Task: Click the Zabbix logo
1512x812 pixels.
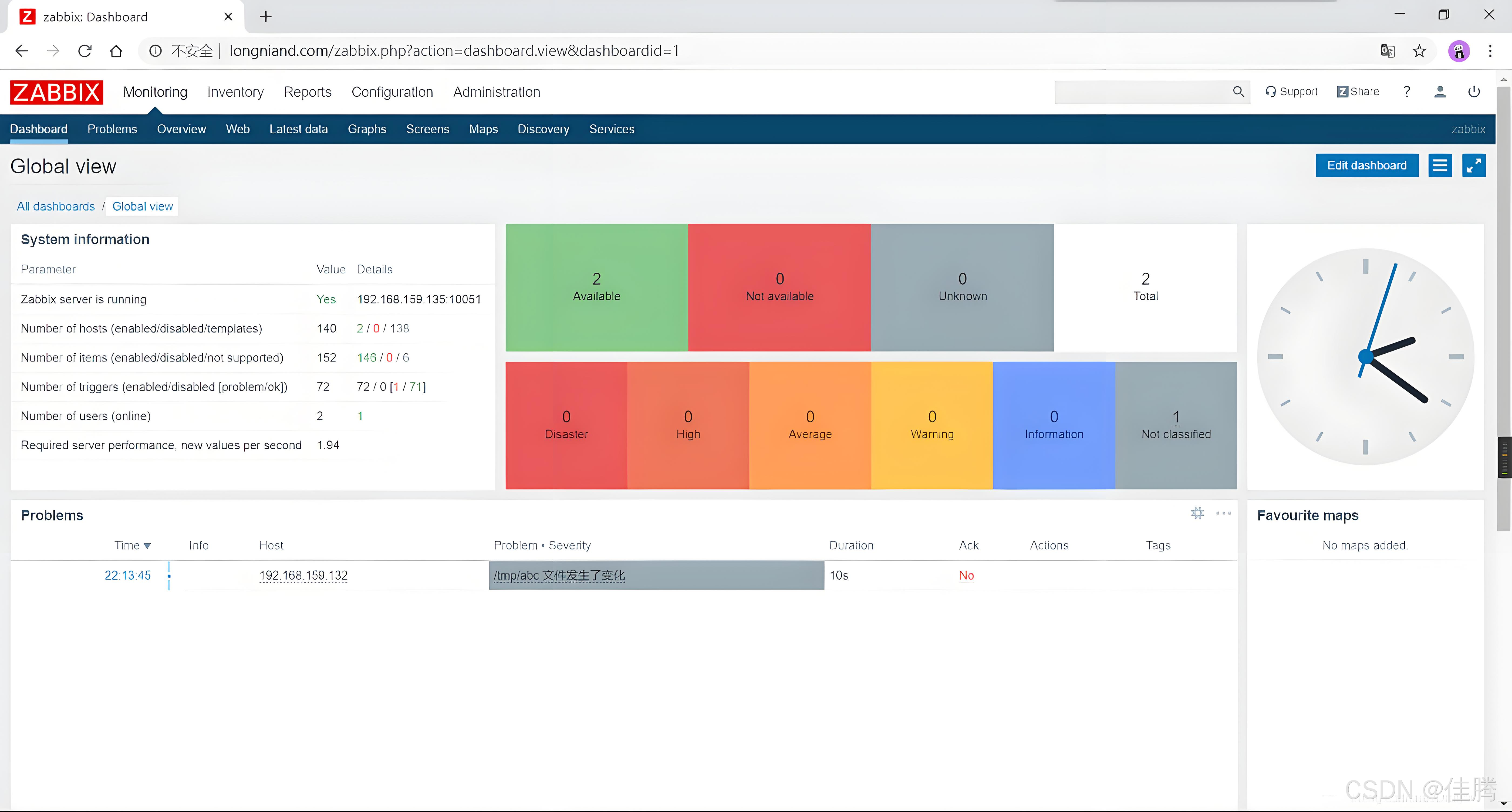Action: coord(56,92)
